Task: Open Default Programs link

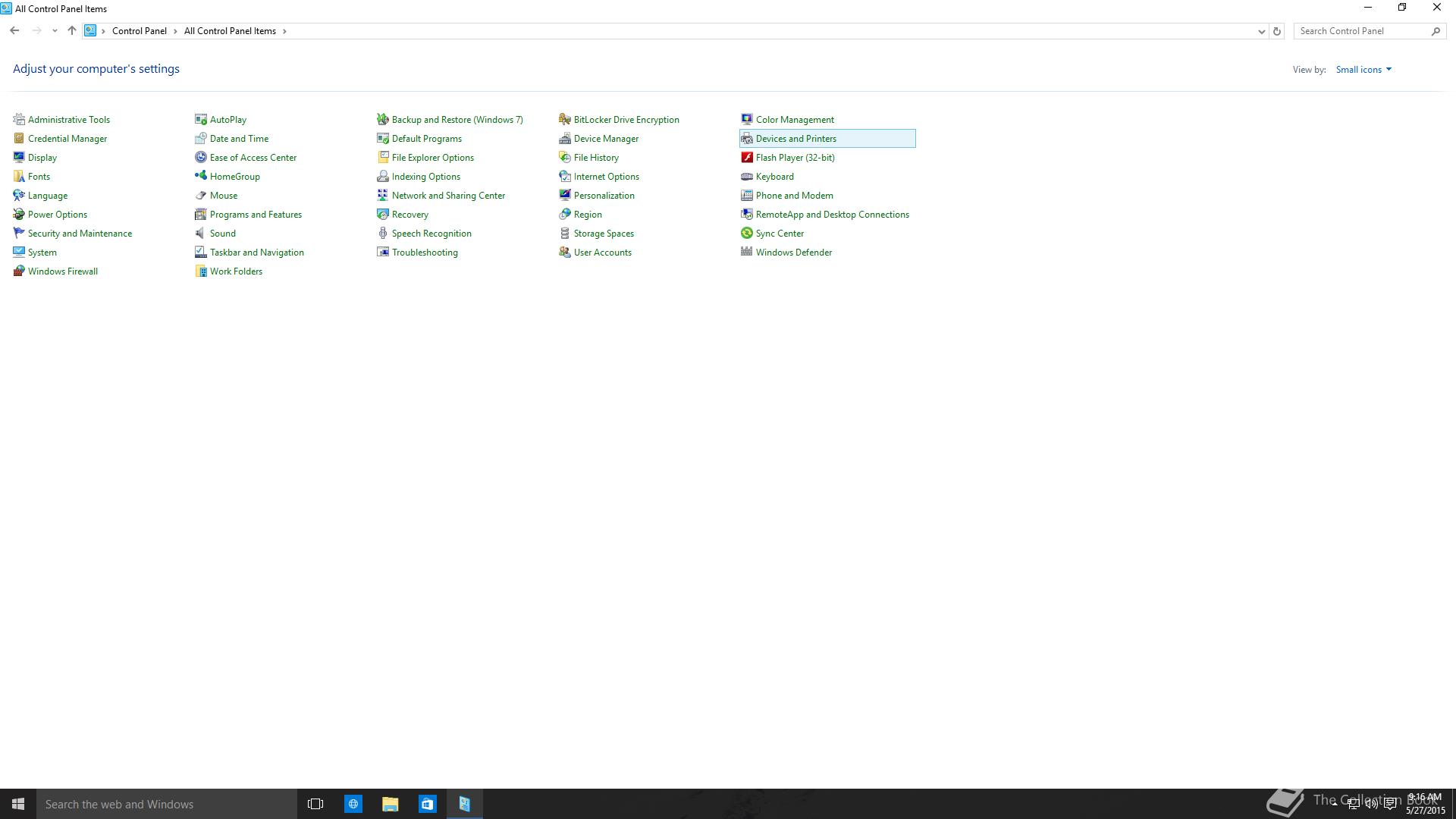Action: (x=427, y=139)
